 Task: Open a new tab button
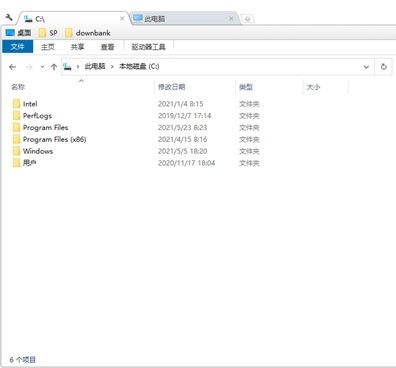click(247, 19)
